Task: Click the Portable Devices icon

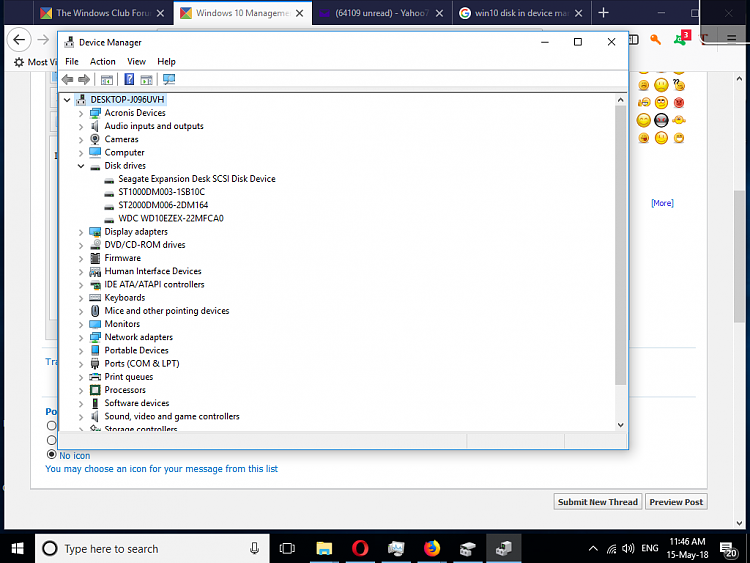Action: pos(95,350)
